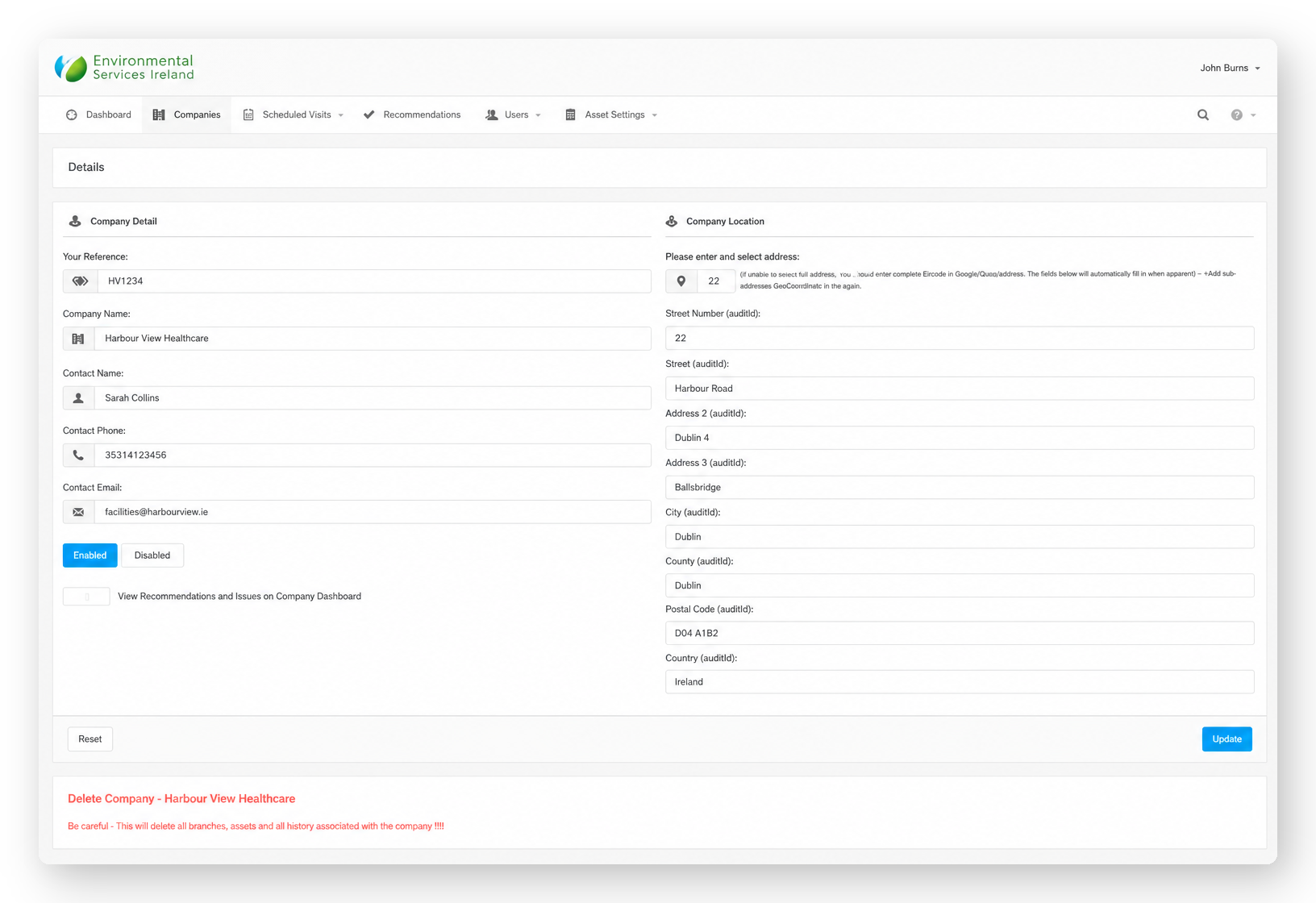
Task: Click the reference tag icon next to HV1234
Action: coord(80,281)
